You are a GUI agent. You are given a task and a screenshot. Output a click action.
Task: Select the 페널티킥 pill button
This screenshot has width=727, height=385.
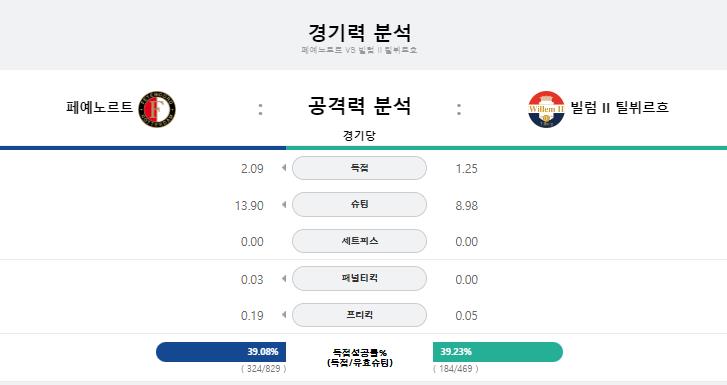(x=359, y=278)
